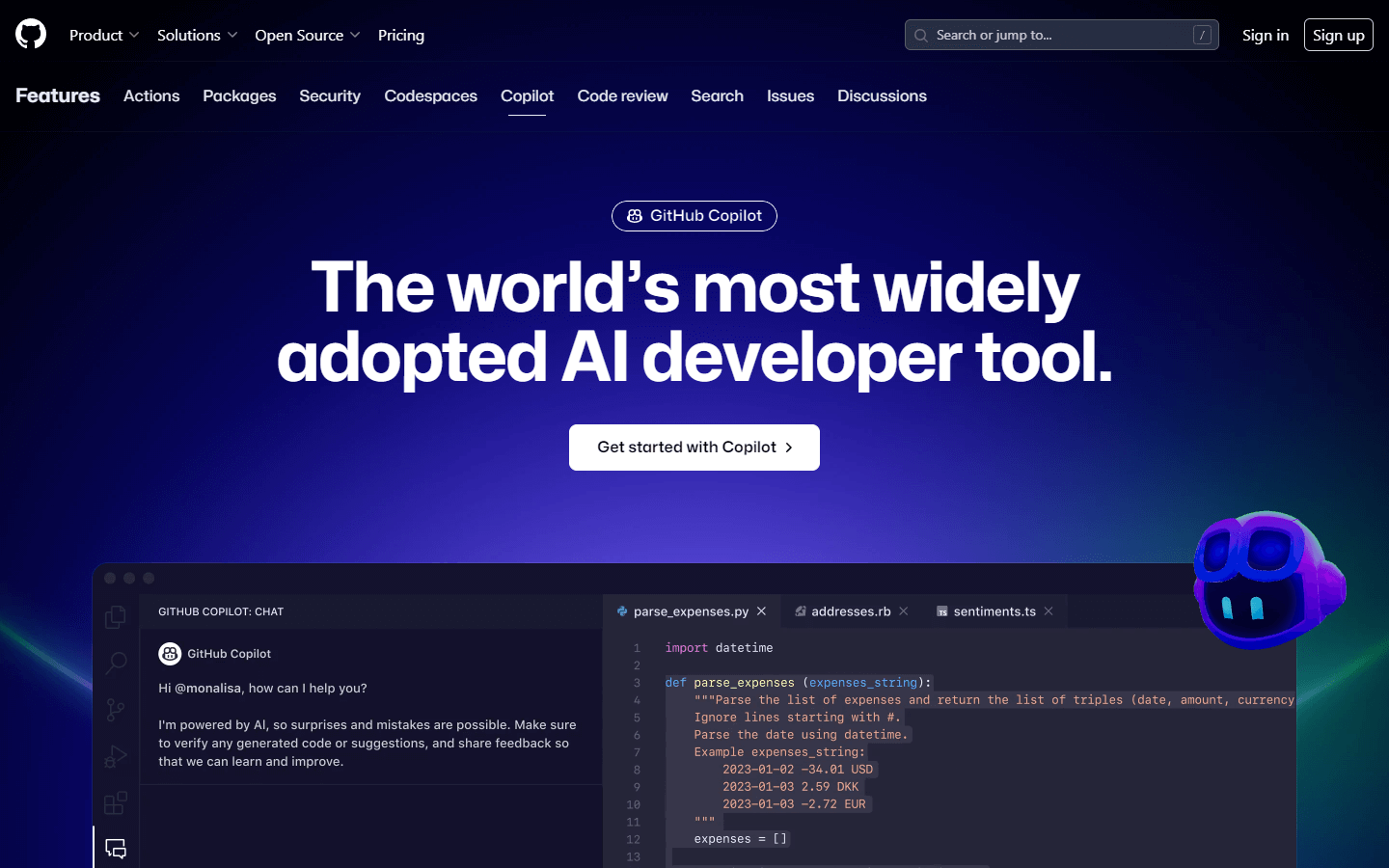Go to the Search feature tab
Screen dimensions: 1389x868
pos(717,95)
